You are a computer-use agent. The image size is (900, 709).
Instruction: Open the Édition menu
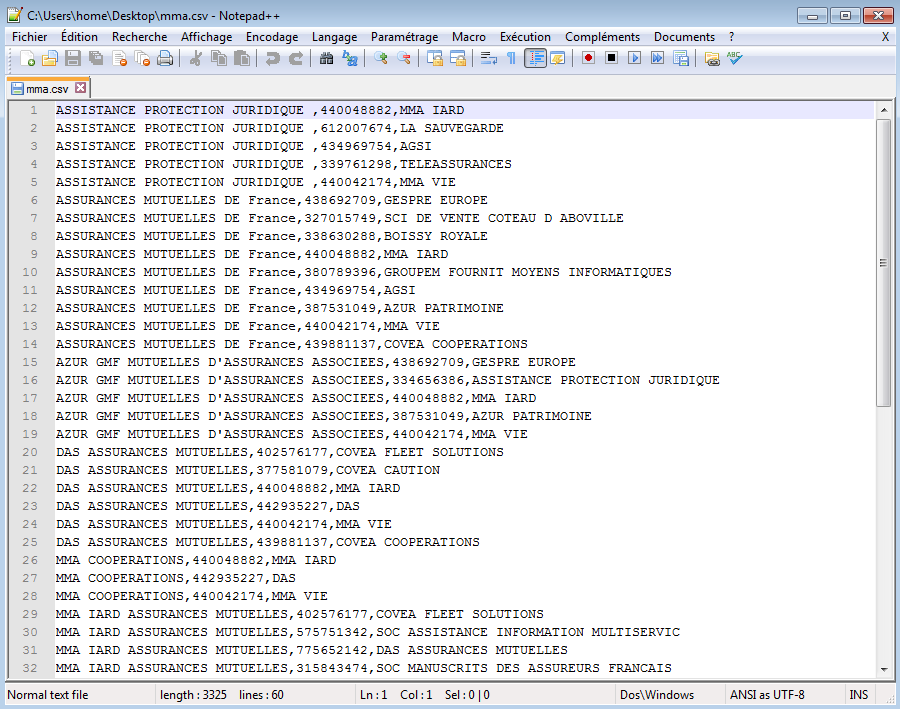tap(79, 37)
